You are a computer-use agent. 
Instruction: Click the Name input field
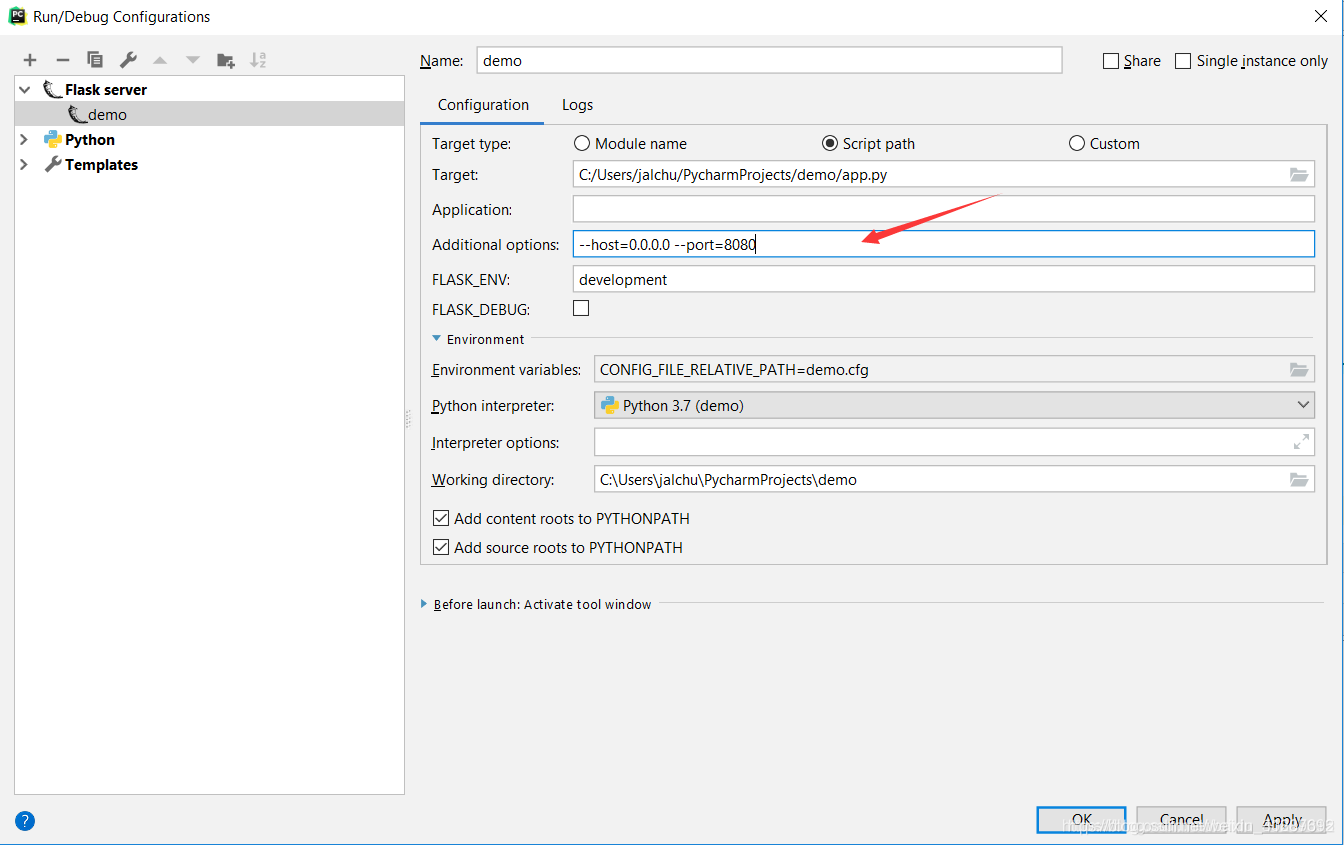pyautogui.click(x=769, y=60)
